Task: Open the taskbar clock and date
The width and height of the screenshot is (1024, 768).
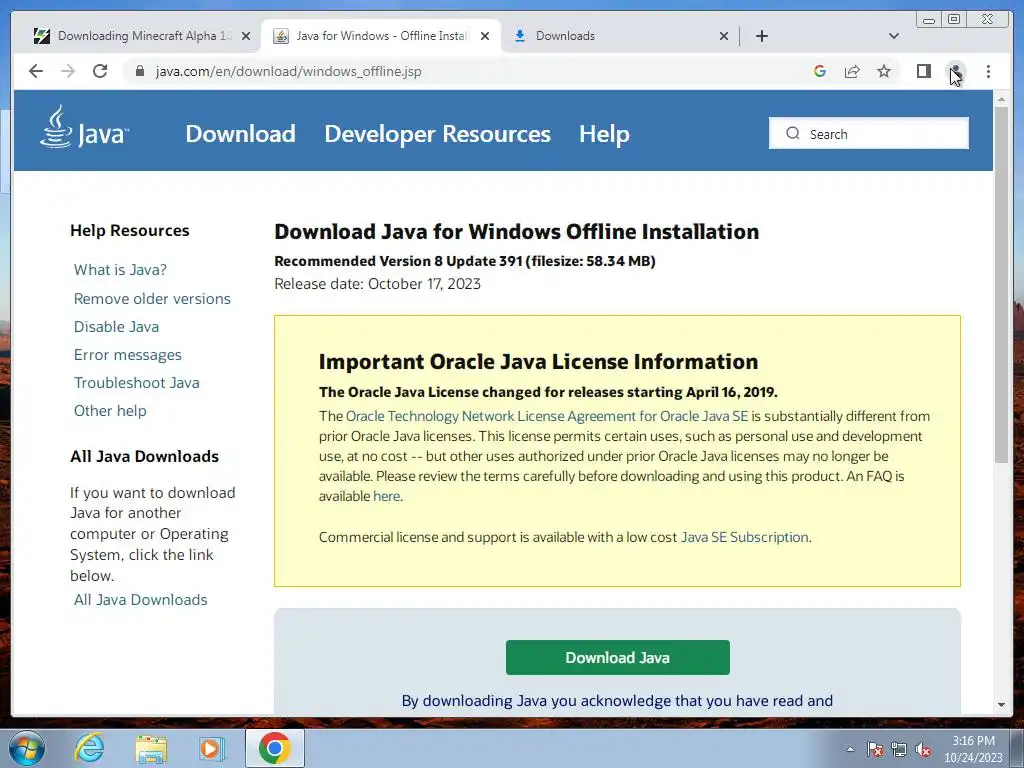Action: (x=973, y=749)
